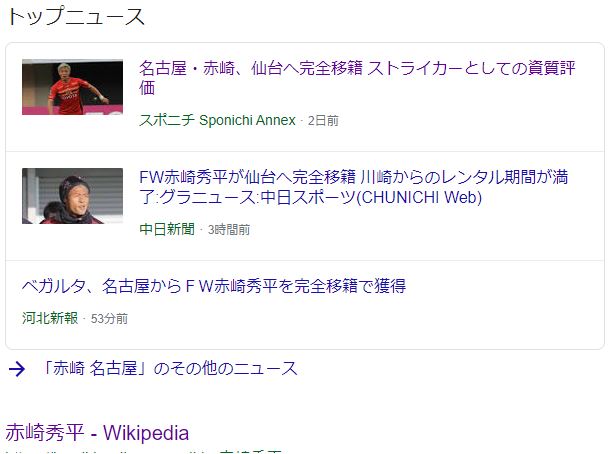Open headline 名古屋・赤崎、仙台へ完全移籍
This screenshot has width=608, height=454.
click(357, 78)
